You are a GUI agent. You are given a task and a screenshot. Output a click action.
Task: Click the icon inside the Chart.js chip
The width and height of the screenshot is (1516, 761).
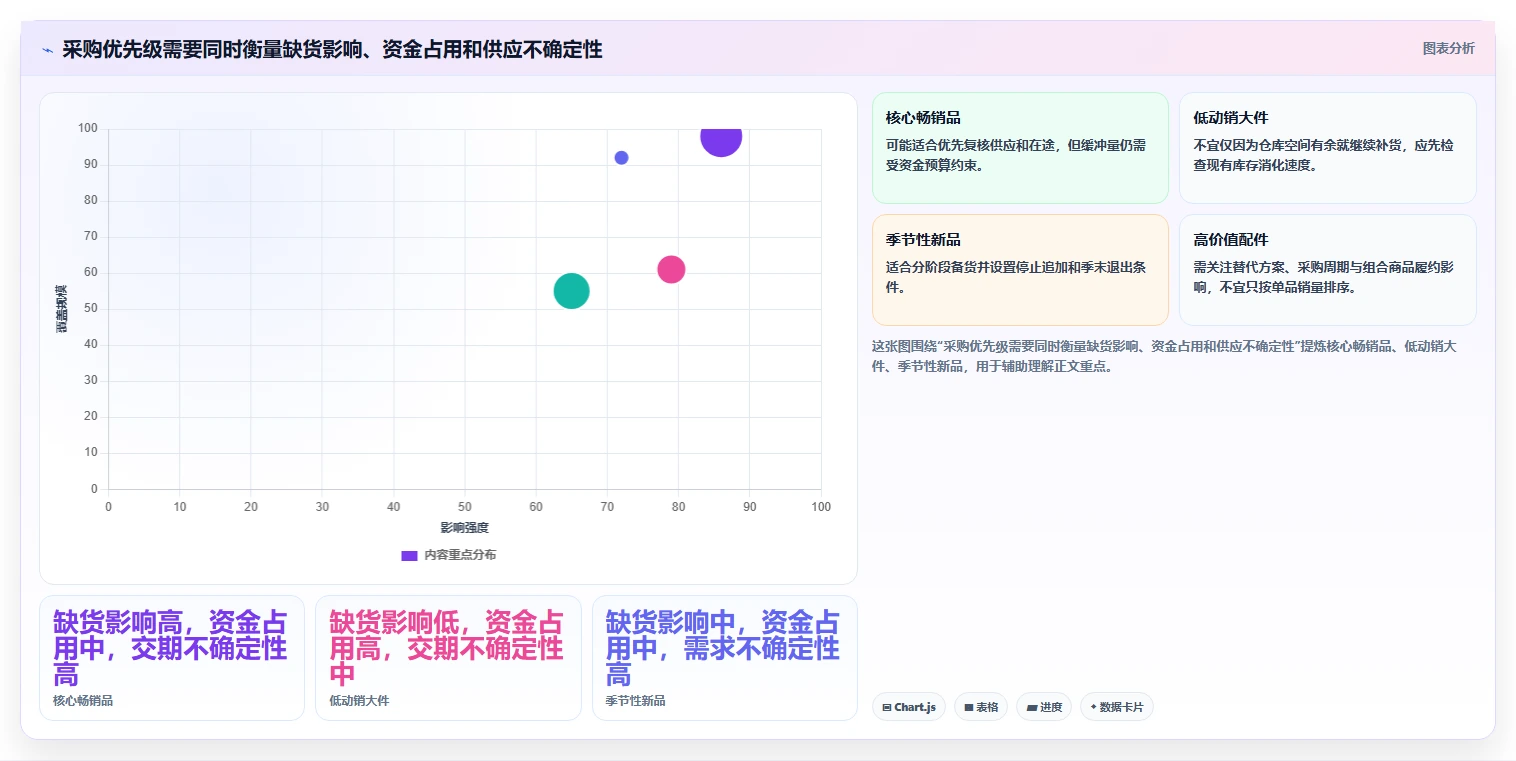(887, 707)
